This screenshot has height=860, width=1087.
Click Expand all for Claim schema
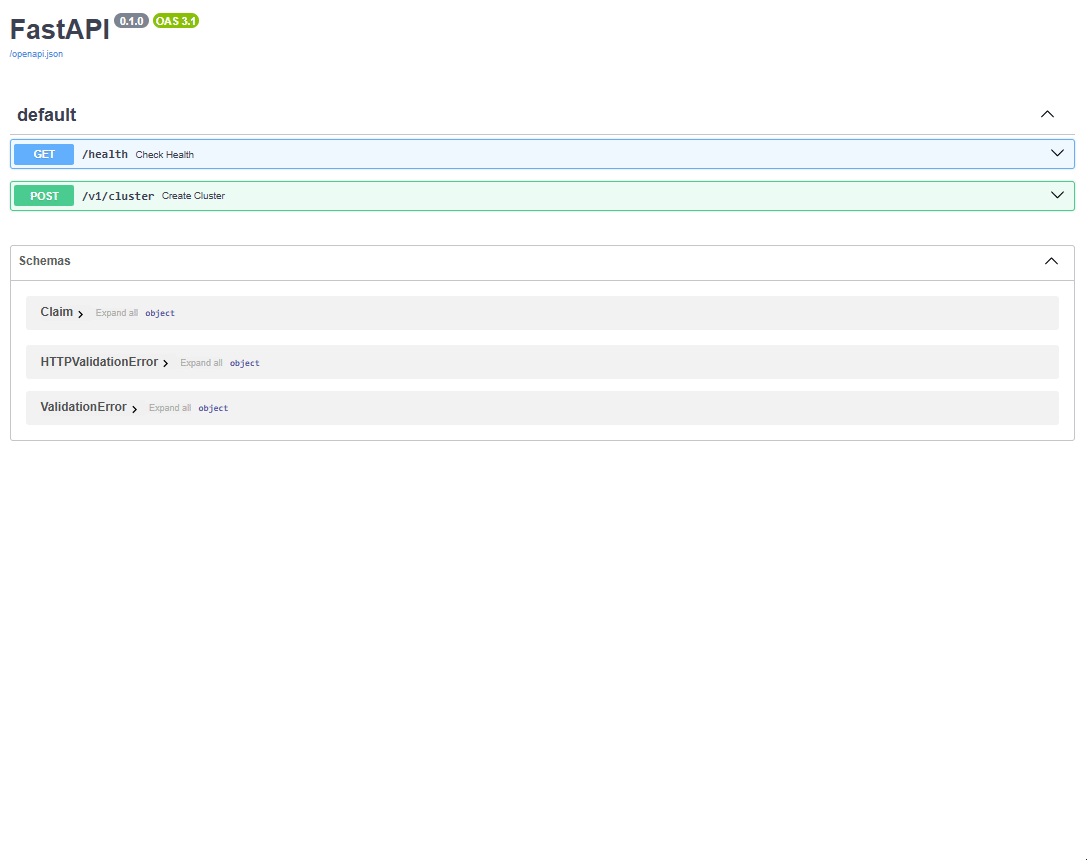[116, 313]
